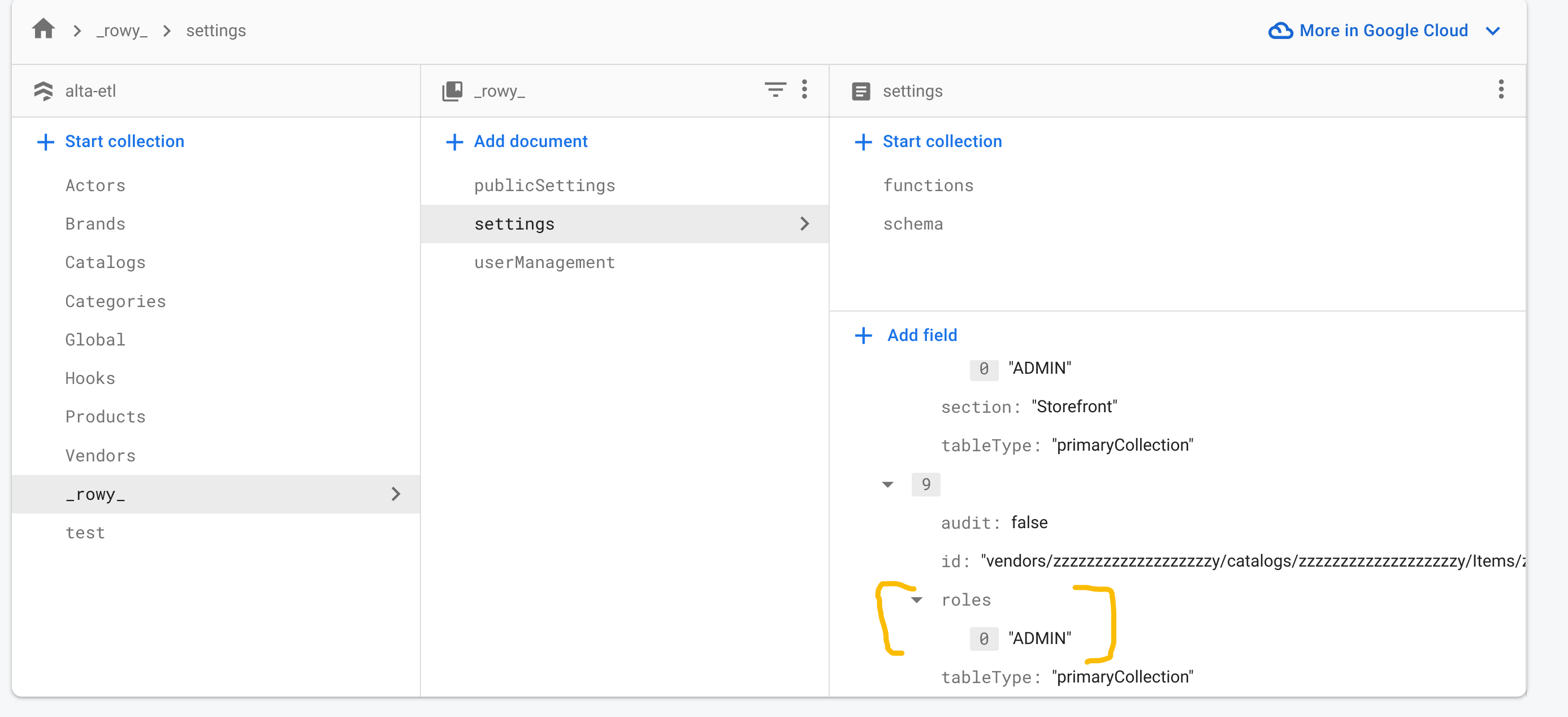Click the _rowy_ collection header icon

pyautogui.click(x=452, y=92)
